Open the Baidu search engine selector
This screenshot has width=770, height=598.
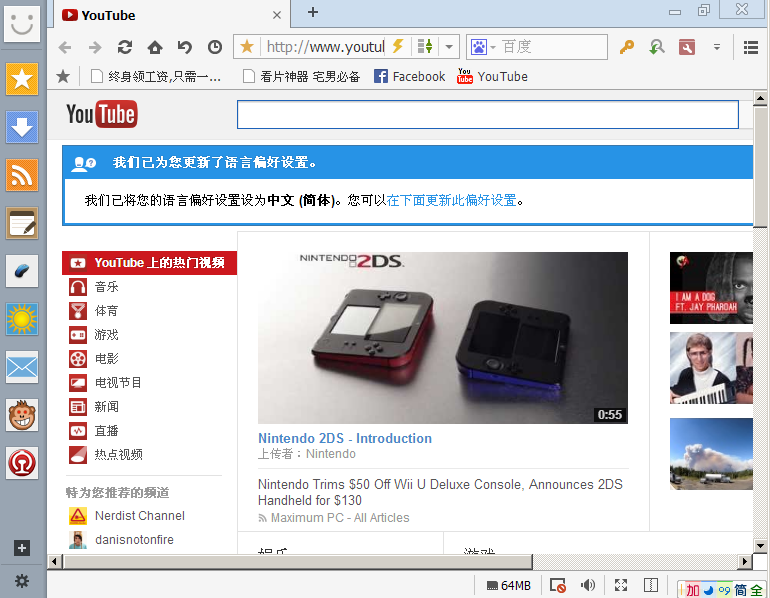point(483,47)
